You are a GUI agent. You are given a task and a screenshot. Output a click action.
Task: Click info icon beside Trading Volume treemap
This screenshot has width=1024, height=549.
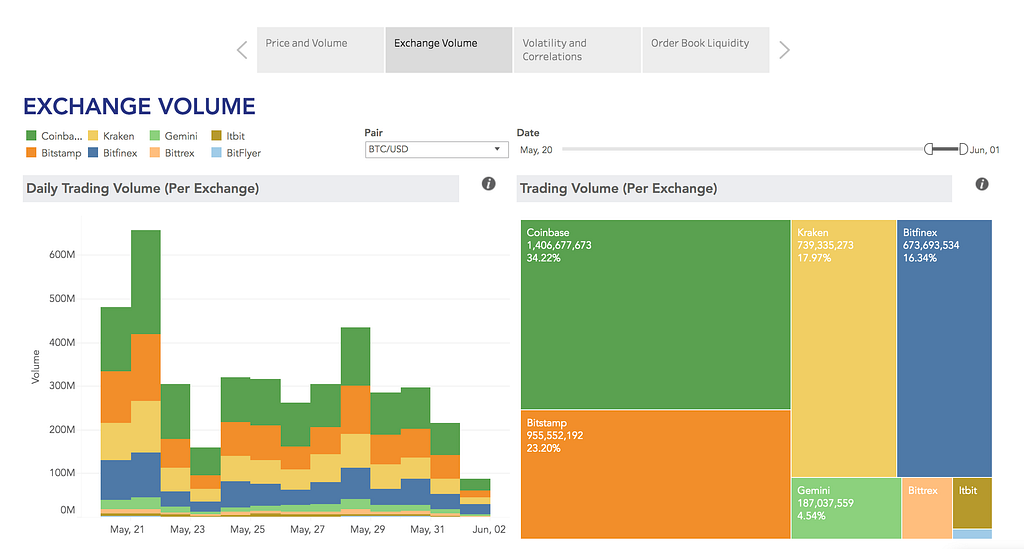(982, 184)
